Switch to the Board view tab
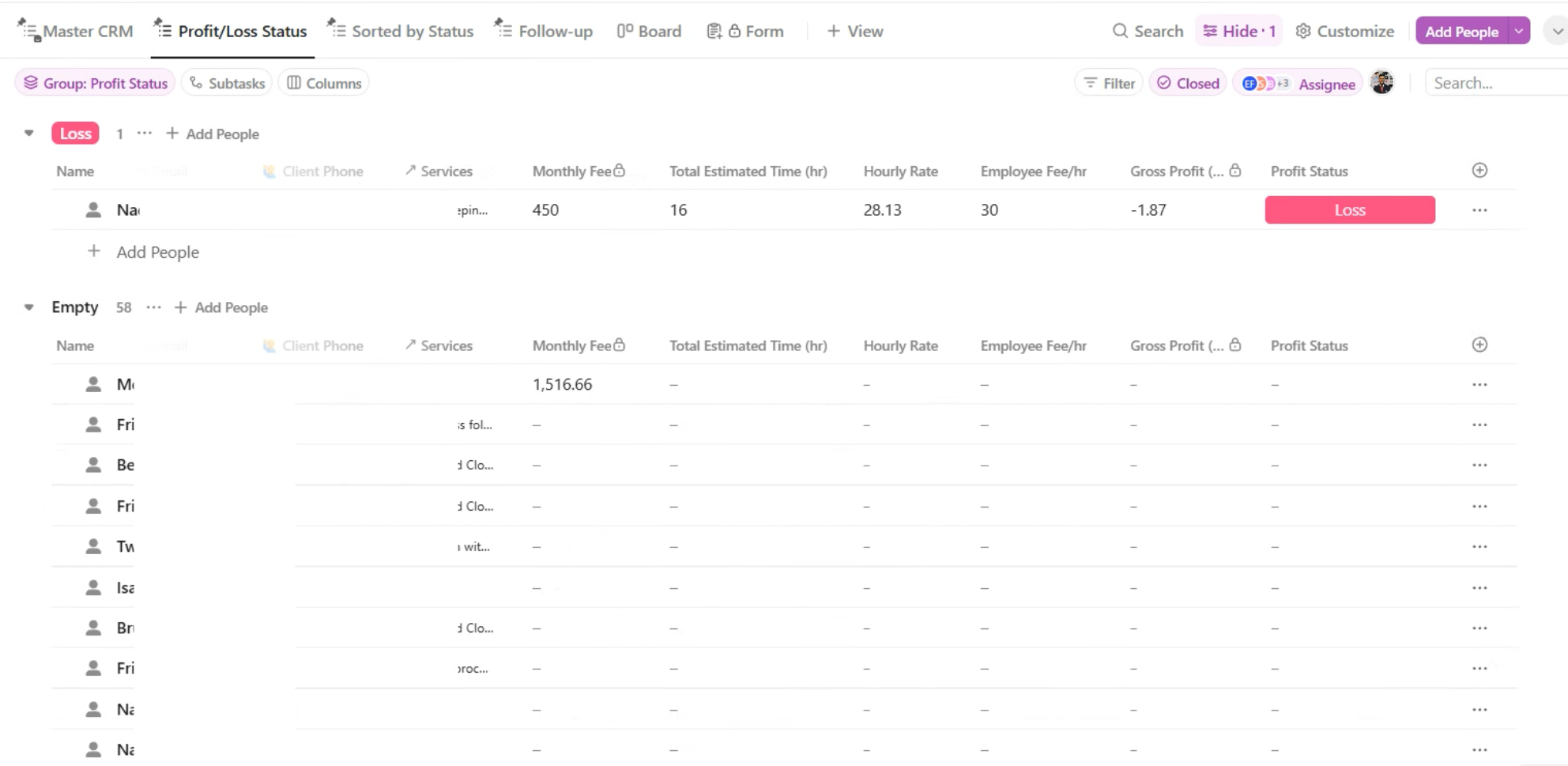This screenshot has height=766, width=1568. click(649, 31)
